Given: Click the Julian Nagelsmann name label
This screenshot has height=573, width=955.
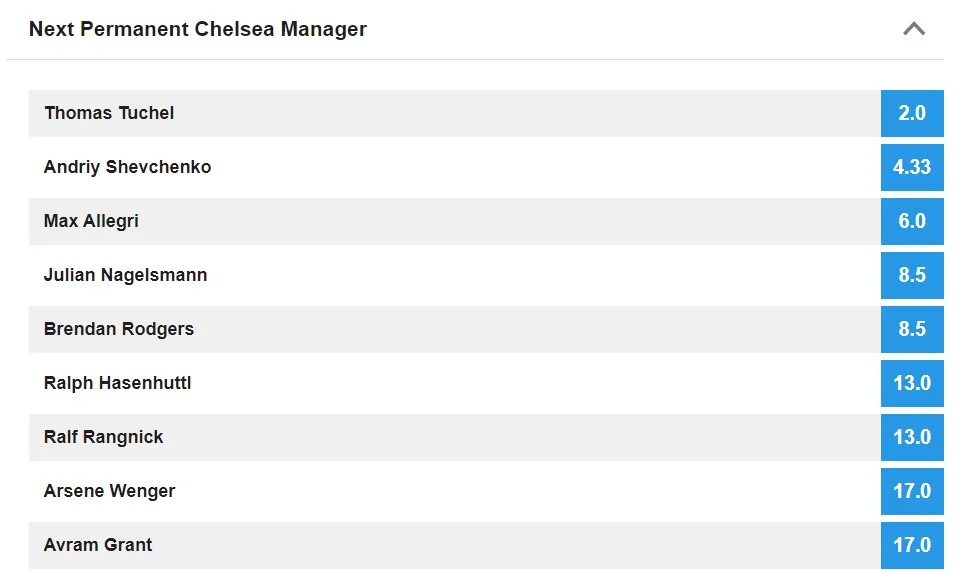Looking at the screenshot, I should point(125,275).
